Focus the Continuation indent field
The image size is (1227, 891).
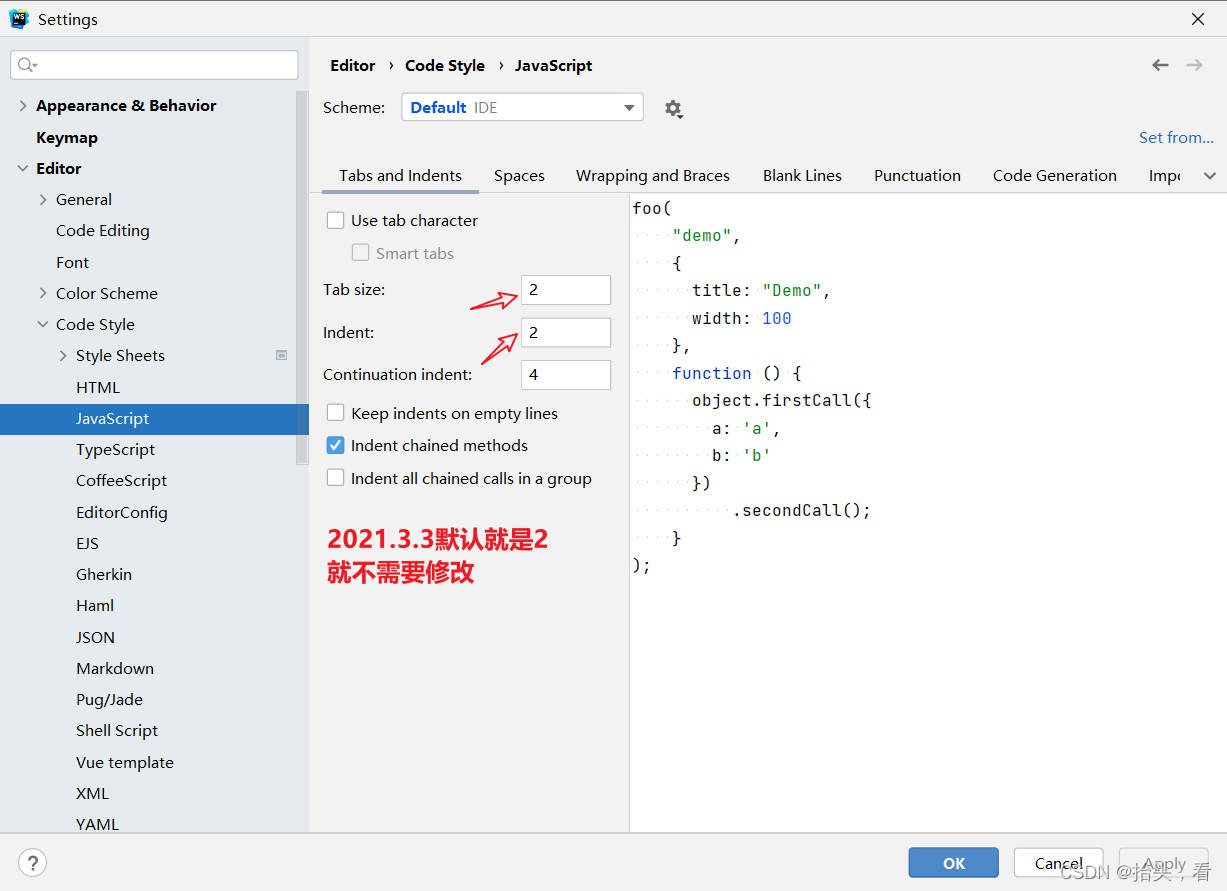point(566,375)
